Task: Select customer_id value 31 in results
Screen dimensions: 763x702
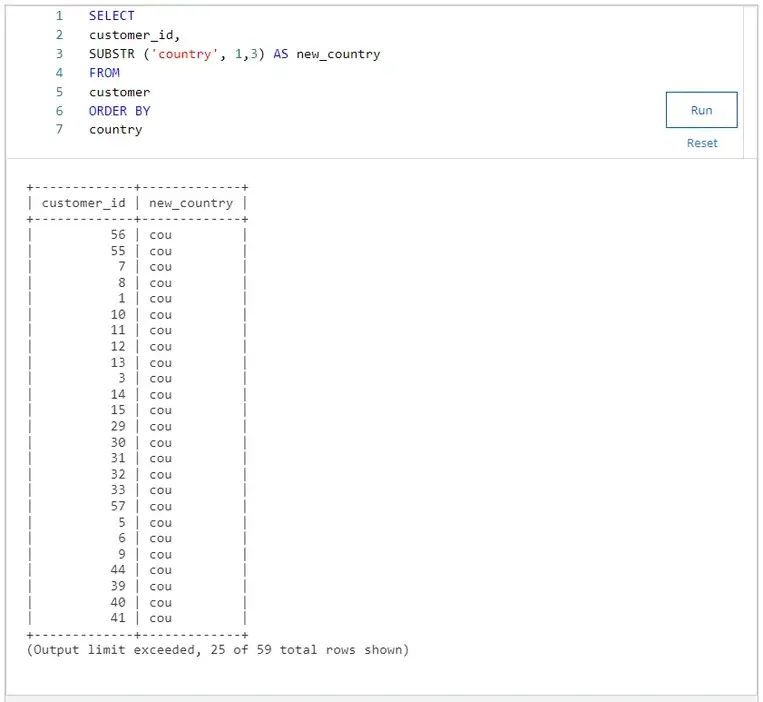Action: click(x=118, y=458)
